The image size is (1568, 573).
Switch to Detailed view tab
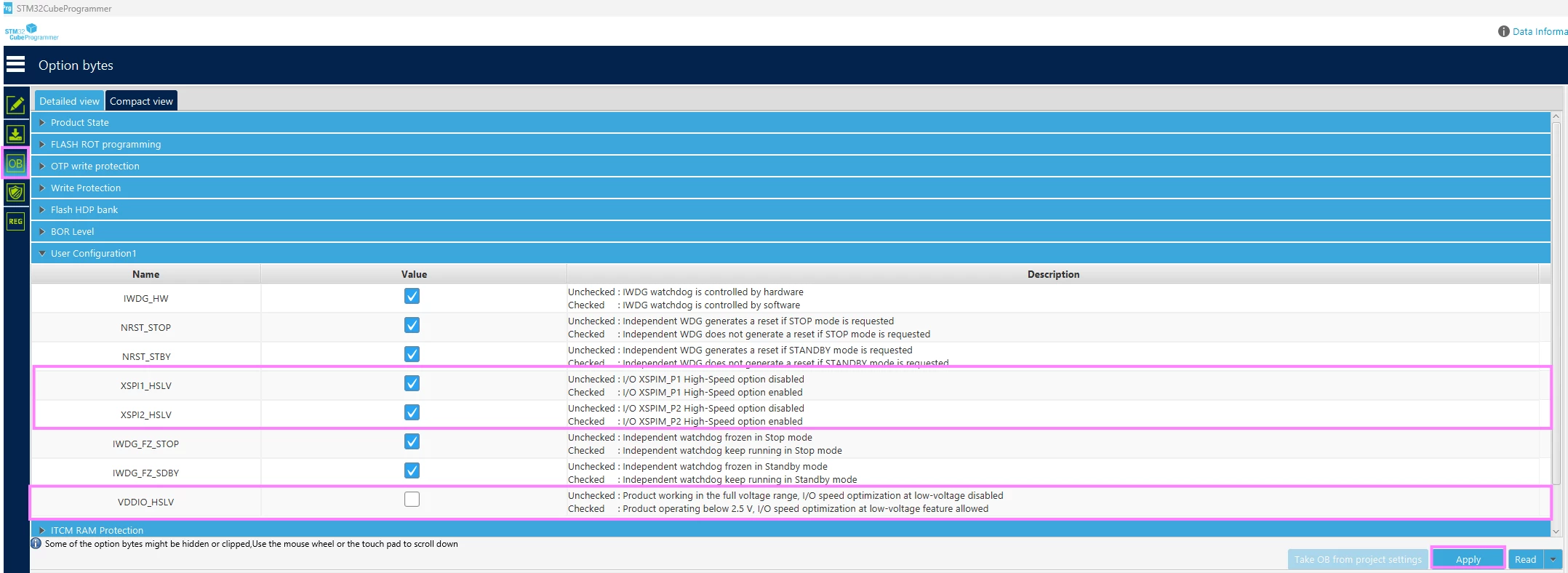tap(69, 101)
